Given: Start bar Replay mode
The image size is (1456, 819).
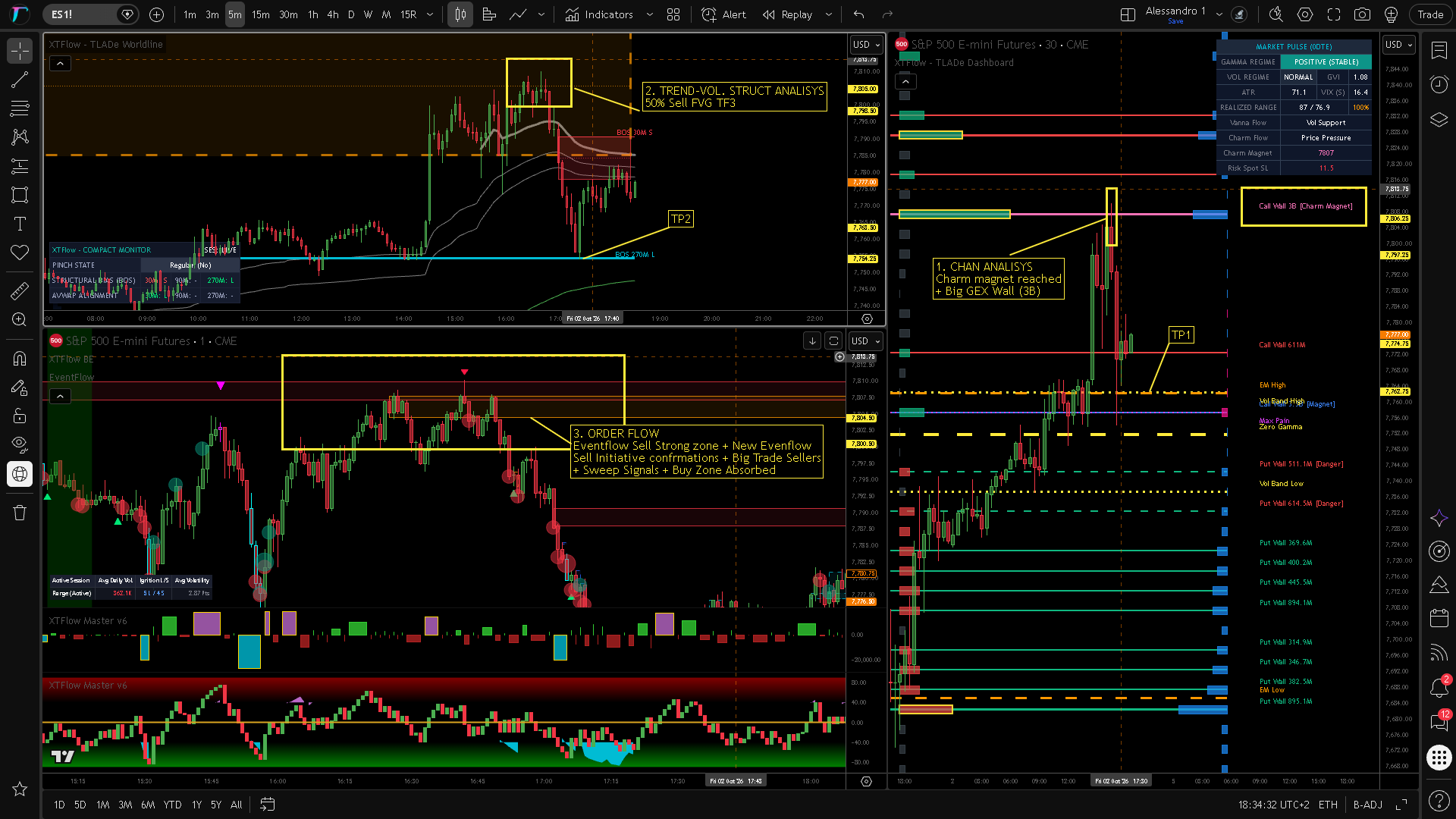Looking at the screenshot, I should click(788, 14).
